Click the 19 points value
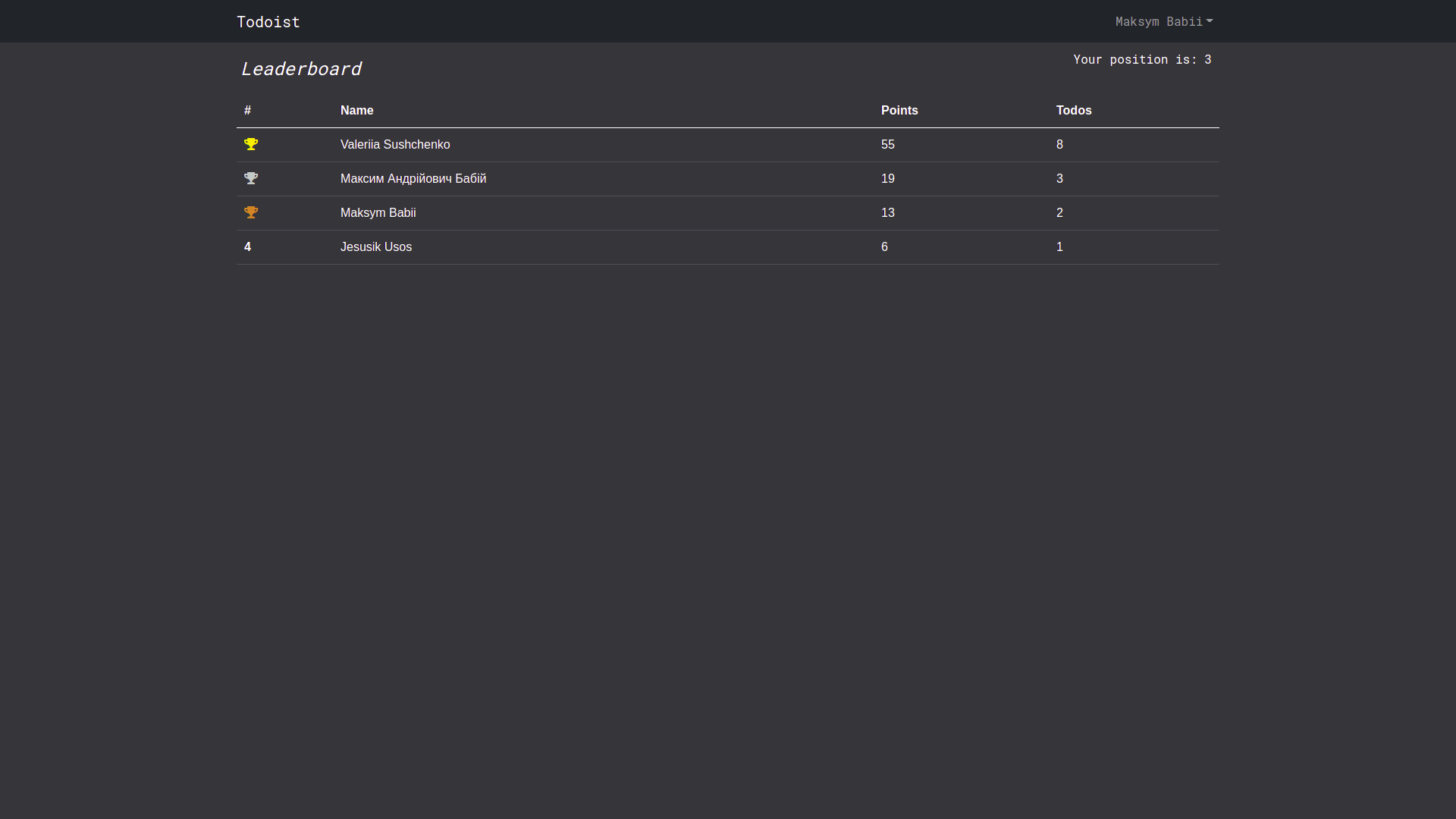 pyautogui.click(x=888, y=179)
